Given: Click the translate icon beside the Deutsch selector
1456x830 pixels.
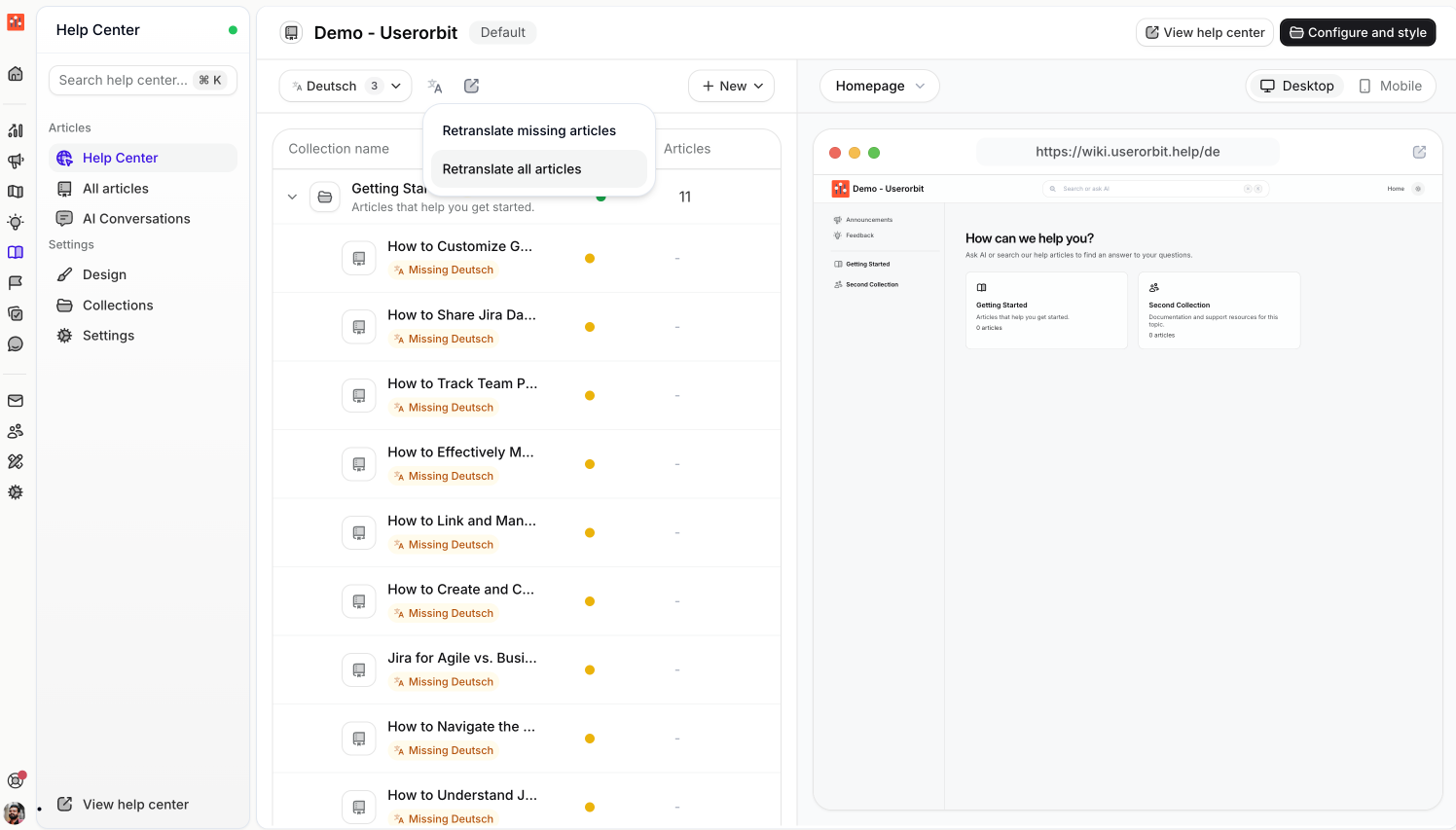Looking at the screenshot, I should [x=435, y=87].
